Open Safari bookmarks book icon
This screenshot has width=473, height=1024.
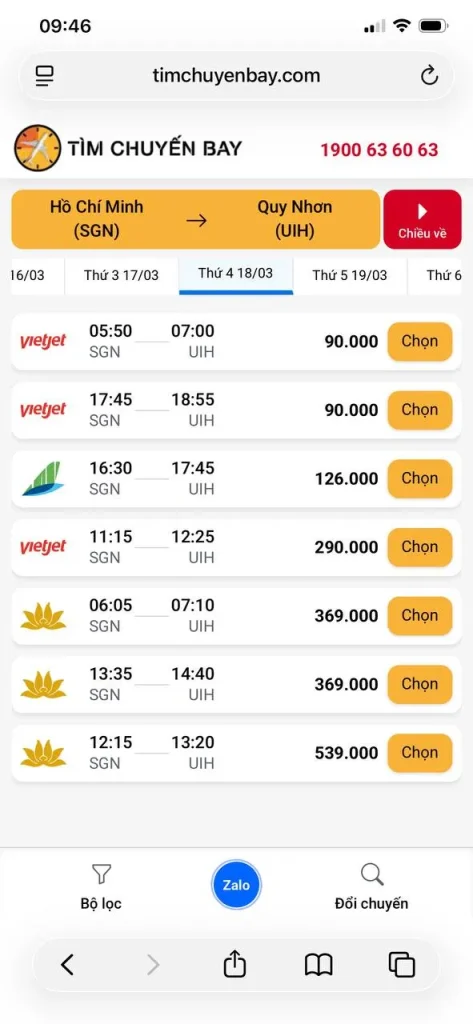click(x=318, y=965)
